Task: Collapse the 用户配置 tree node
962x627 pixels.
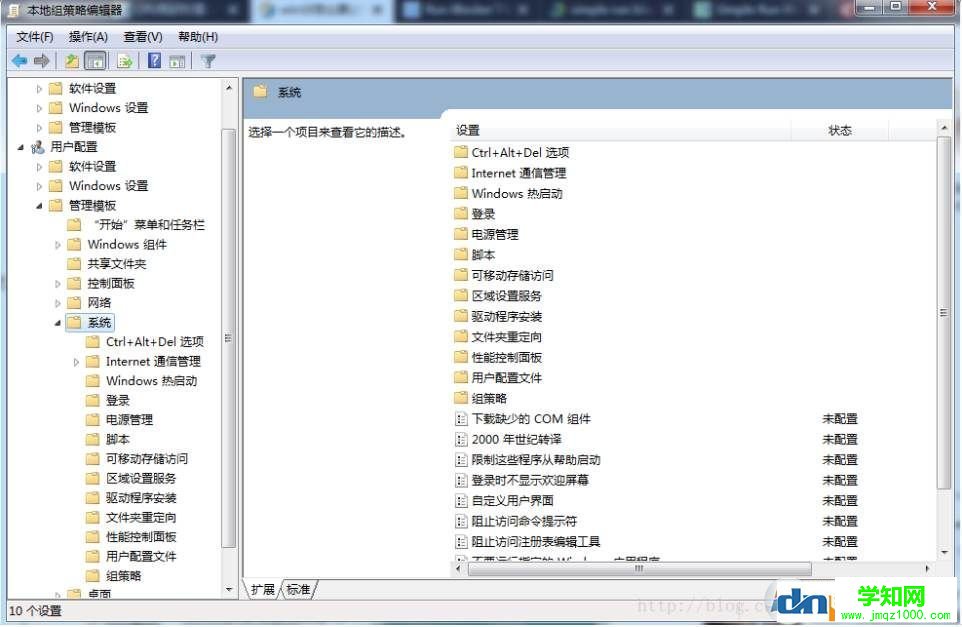Action: (21, 147)
